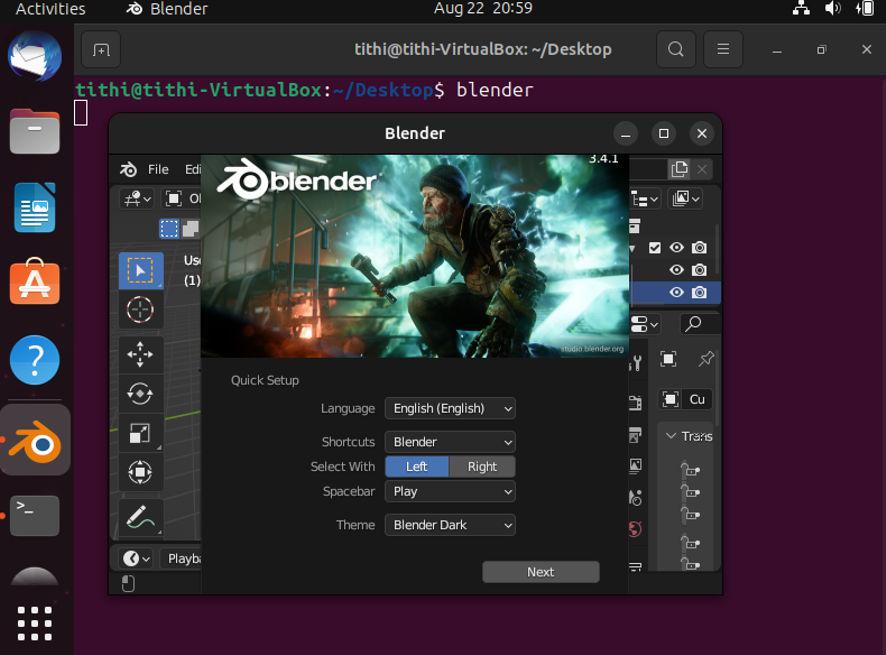
Task: Uncheck the collection exclude checkbox in outliner
Action: 654,248
